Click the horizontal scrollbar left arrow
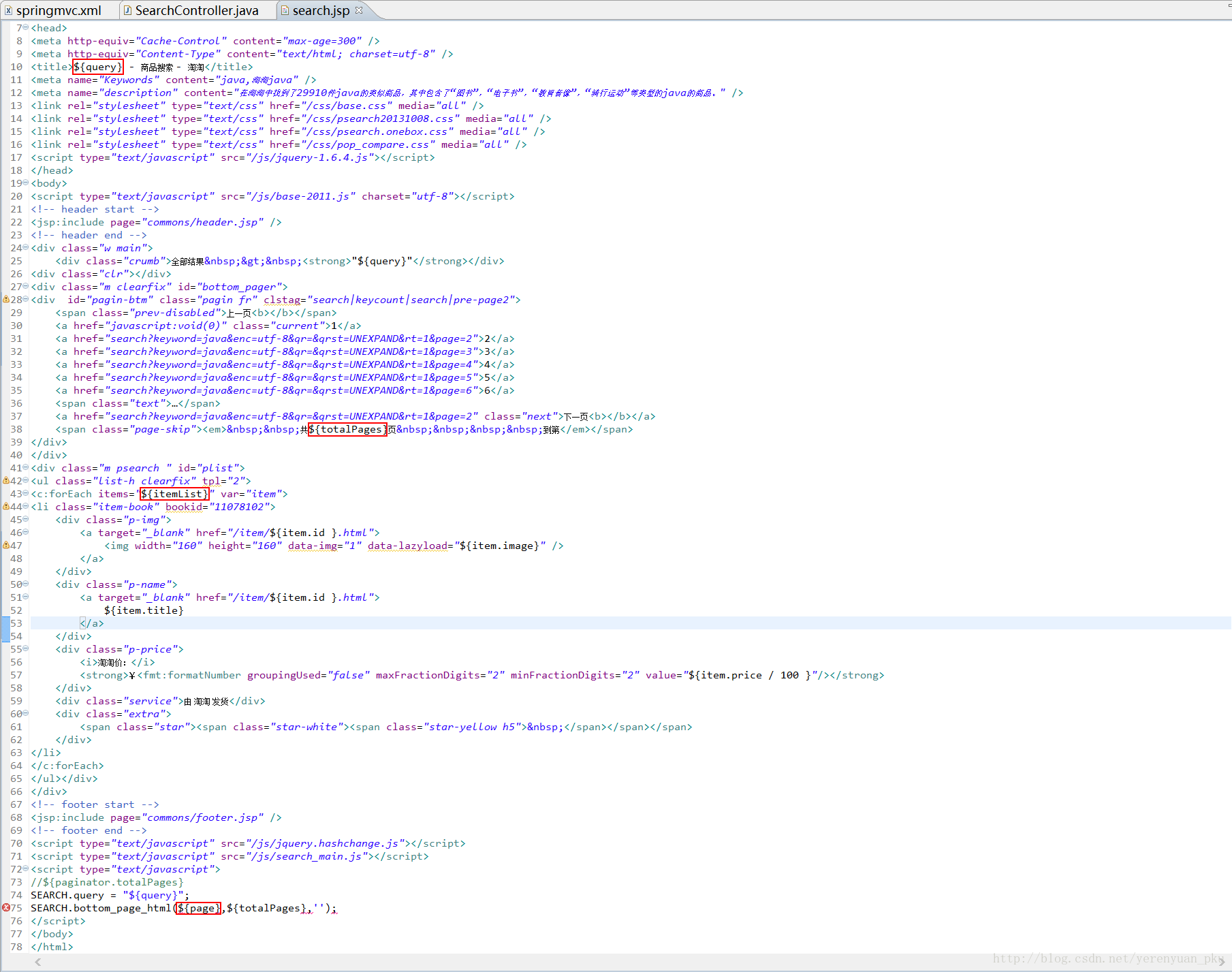Screen dimensions: 1232x972 tap(38, 962)
